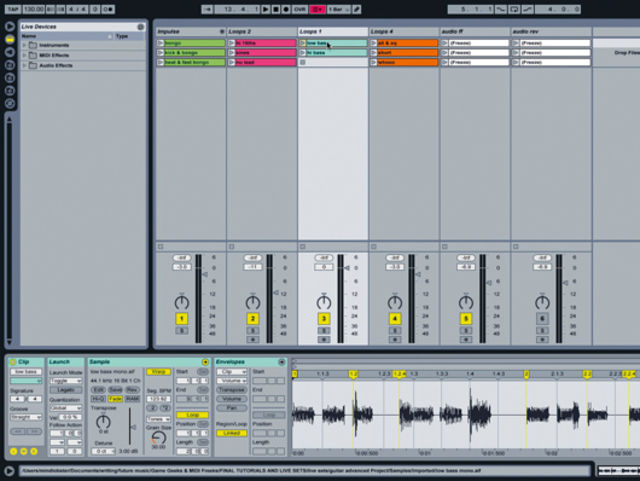Toggle track 2 activator button
The width and height of the screenshot is (640, 481).
pyautogui.click(x=253, y=318)
